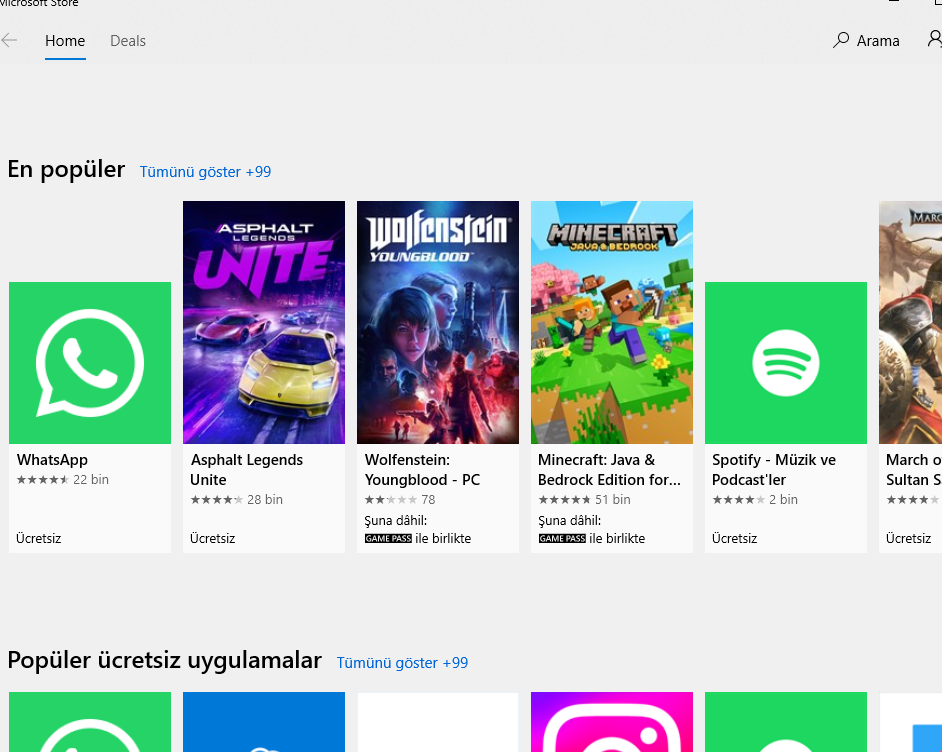Image resolution: width=942 pixels, height=752 pixels.
Task: Click the WhatsApp title text
Action: click(52, 460)
